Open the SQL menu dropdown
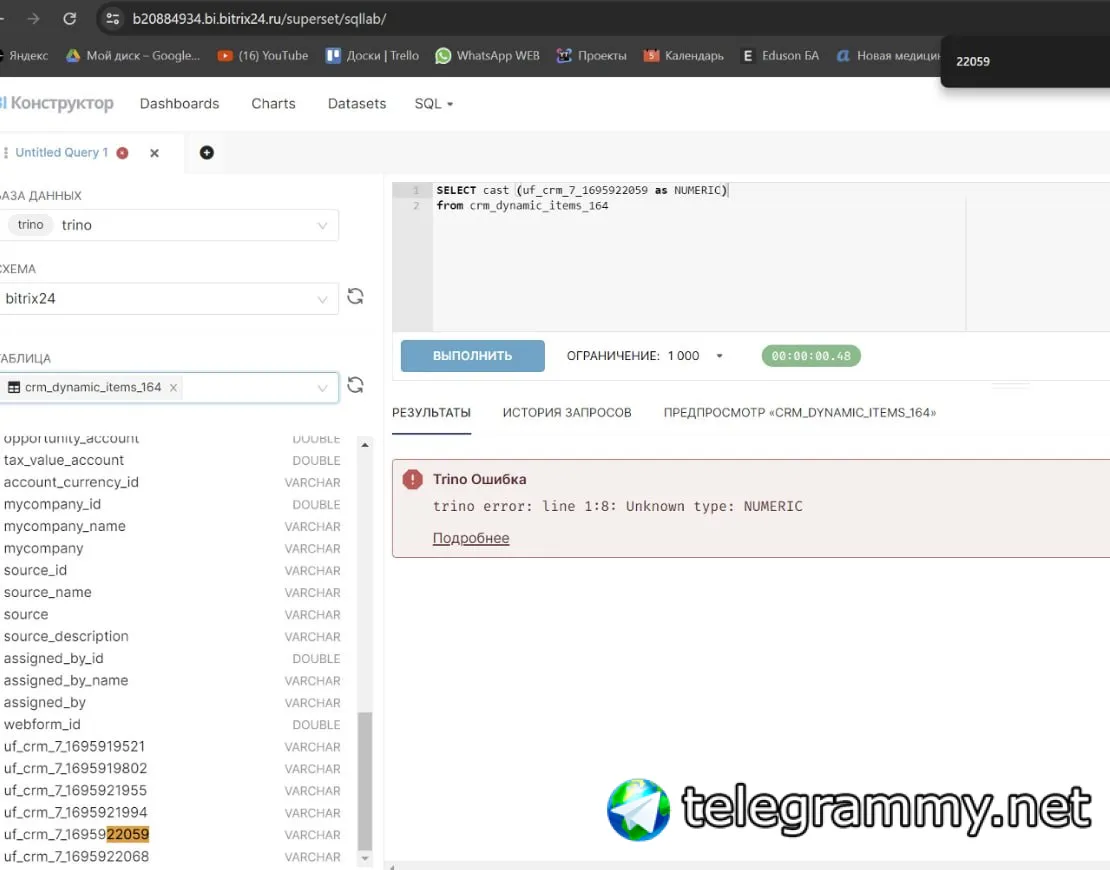Screen dimensions: 1110x870 [433, 103]
